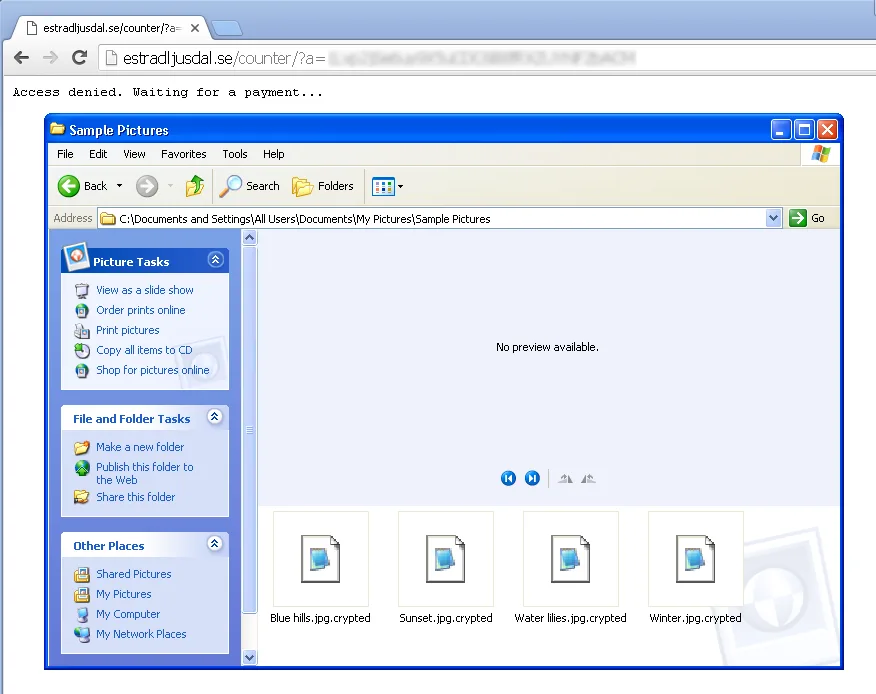Go up one folder level icon
Viewport: 876px width, 694px height.
pos(195,186)
